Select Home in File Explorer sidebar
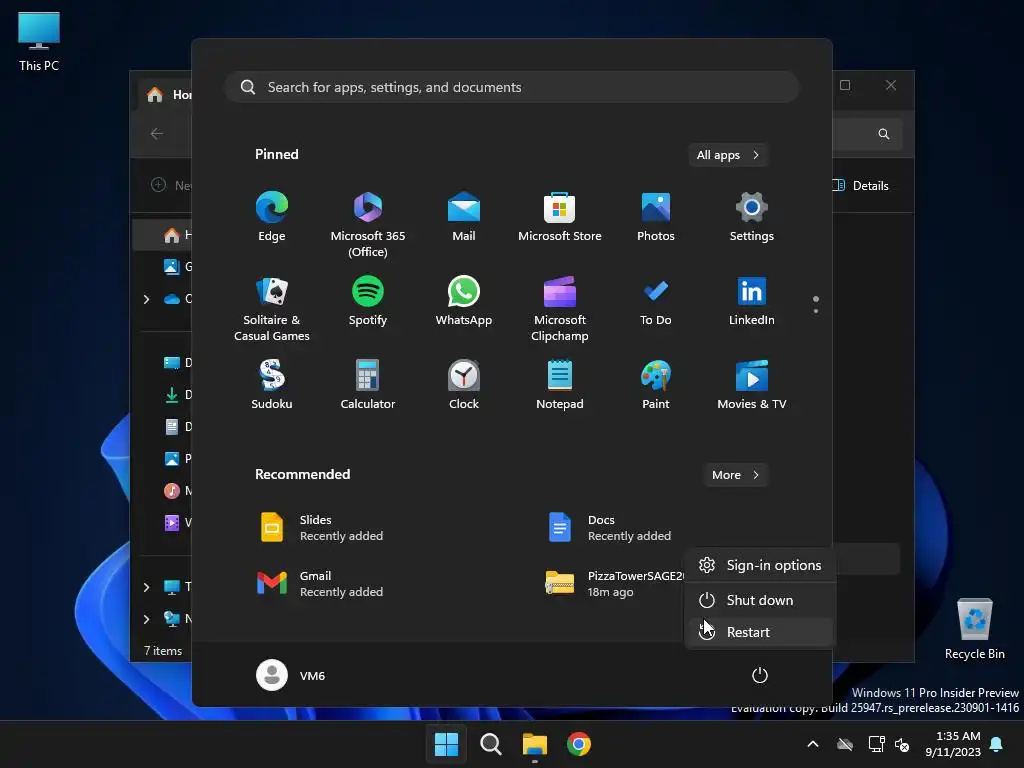Screen dimensions: 1024x768 pyautogui.click(x=163, y=235)
